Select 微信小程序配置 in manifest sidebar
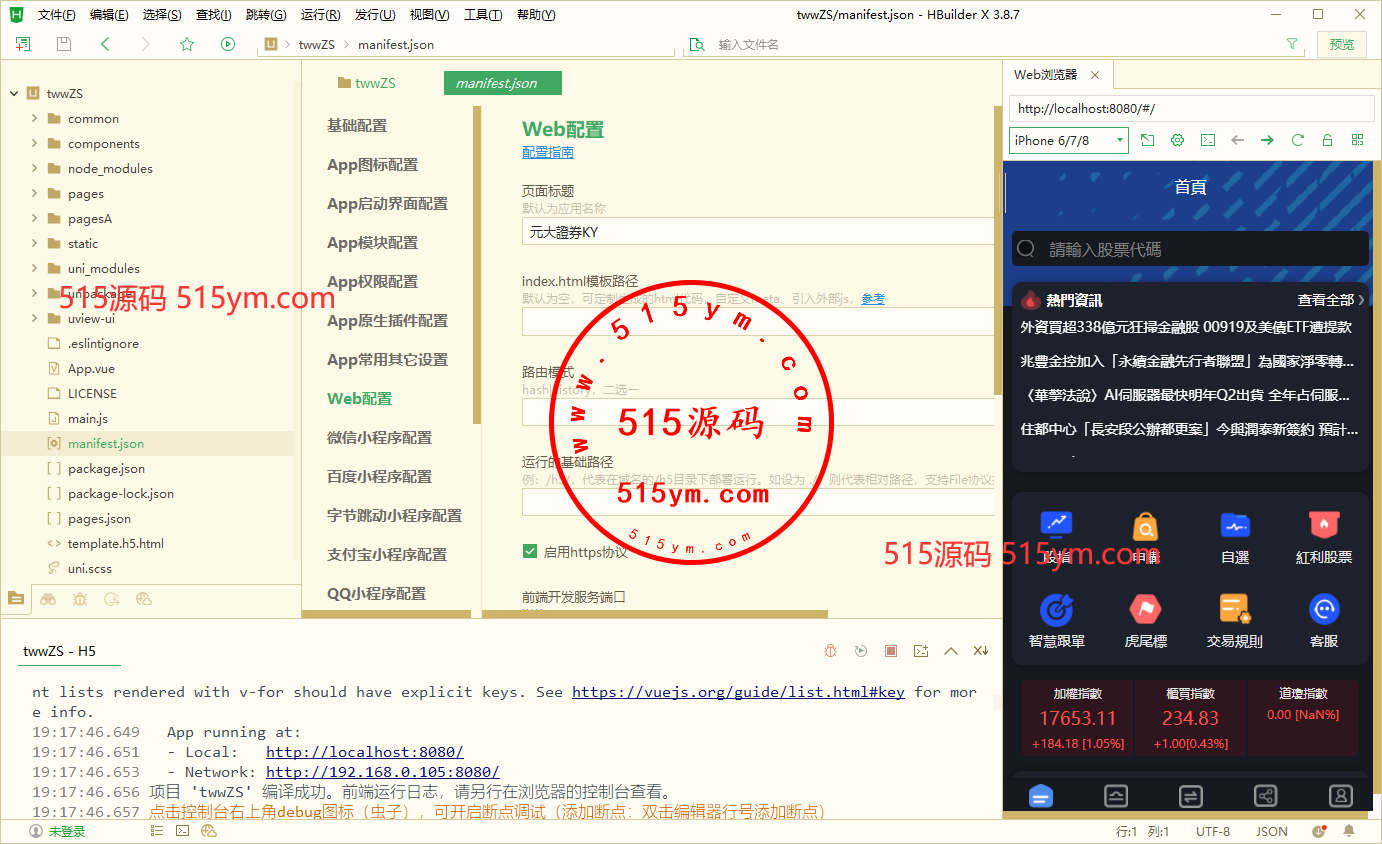This screenshot has width=1382, height=844. (379, 437)
